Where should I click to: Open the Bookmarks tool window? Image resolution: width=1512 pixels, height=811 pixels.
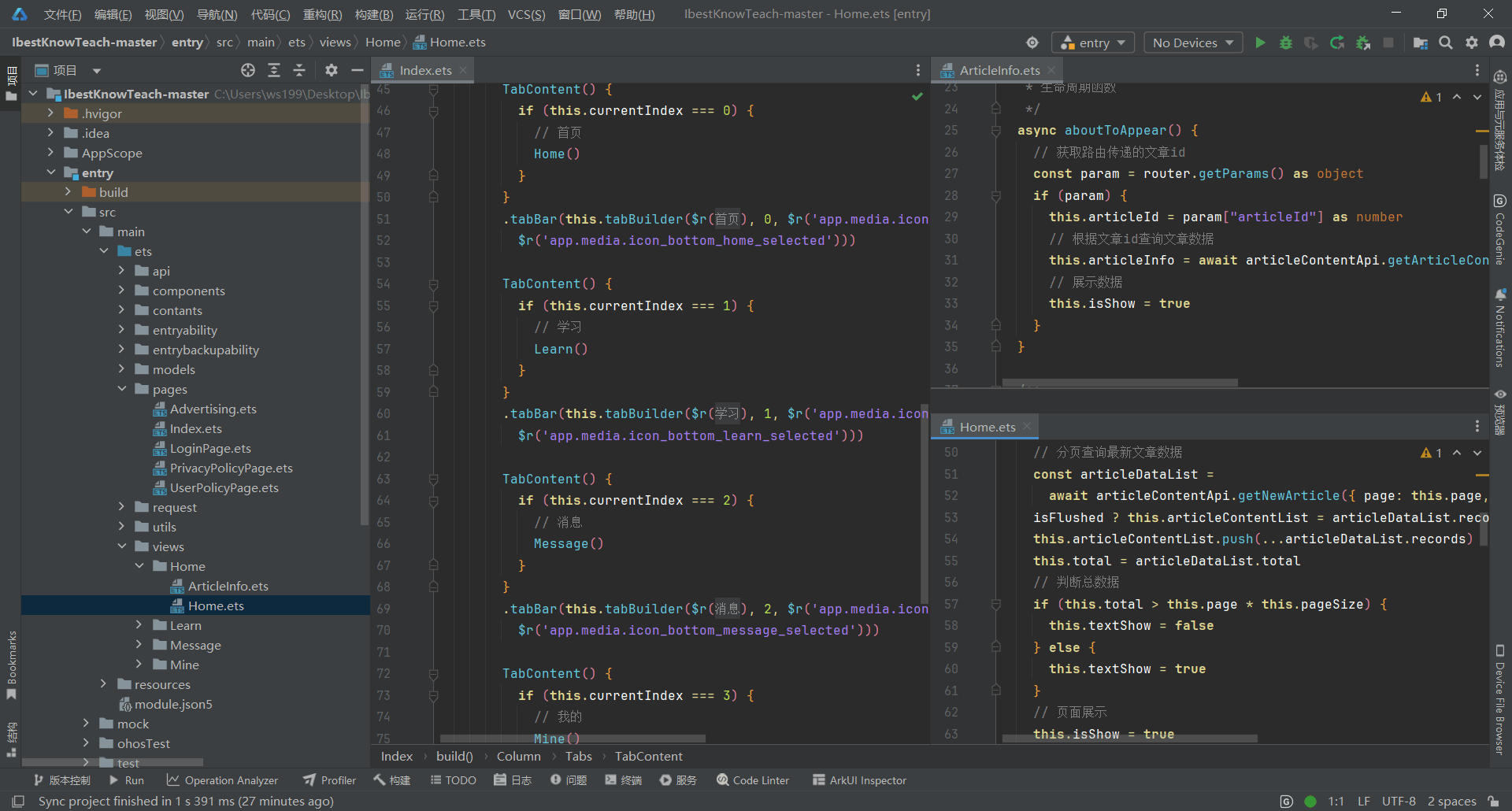coord(11,665)
